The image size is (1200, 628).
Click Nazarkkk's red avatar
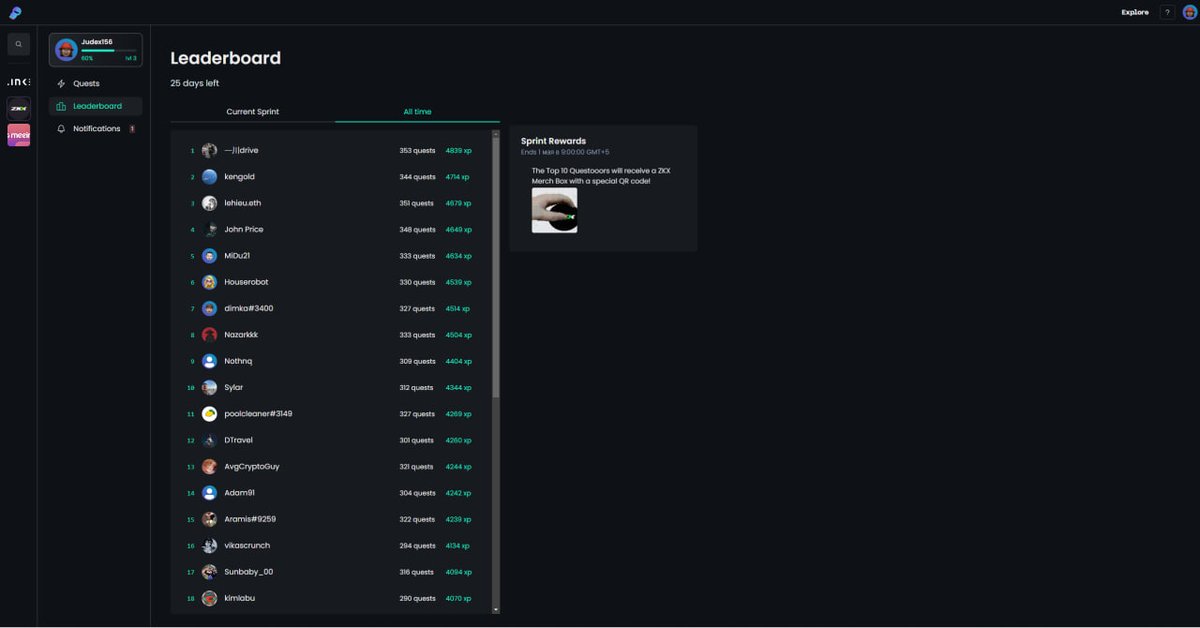pyautogui.click(x=209, y=335)
